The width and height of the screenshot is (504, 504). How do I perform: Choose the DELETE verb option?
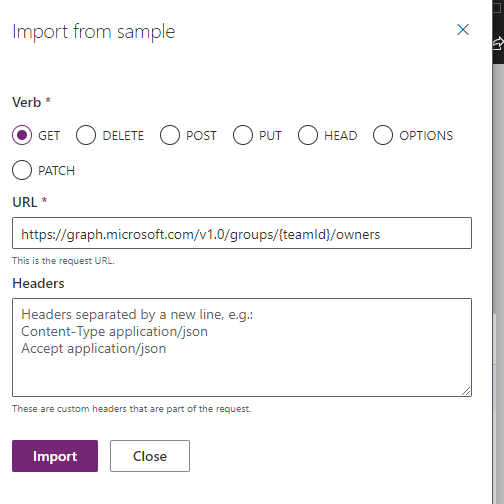coord(86,135)
